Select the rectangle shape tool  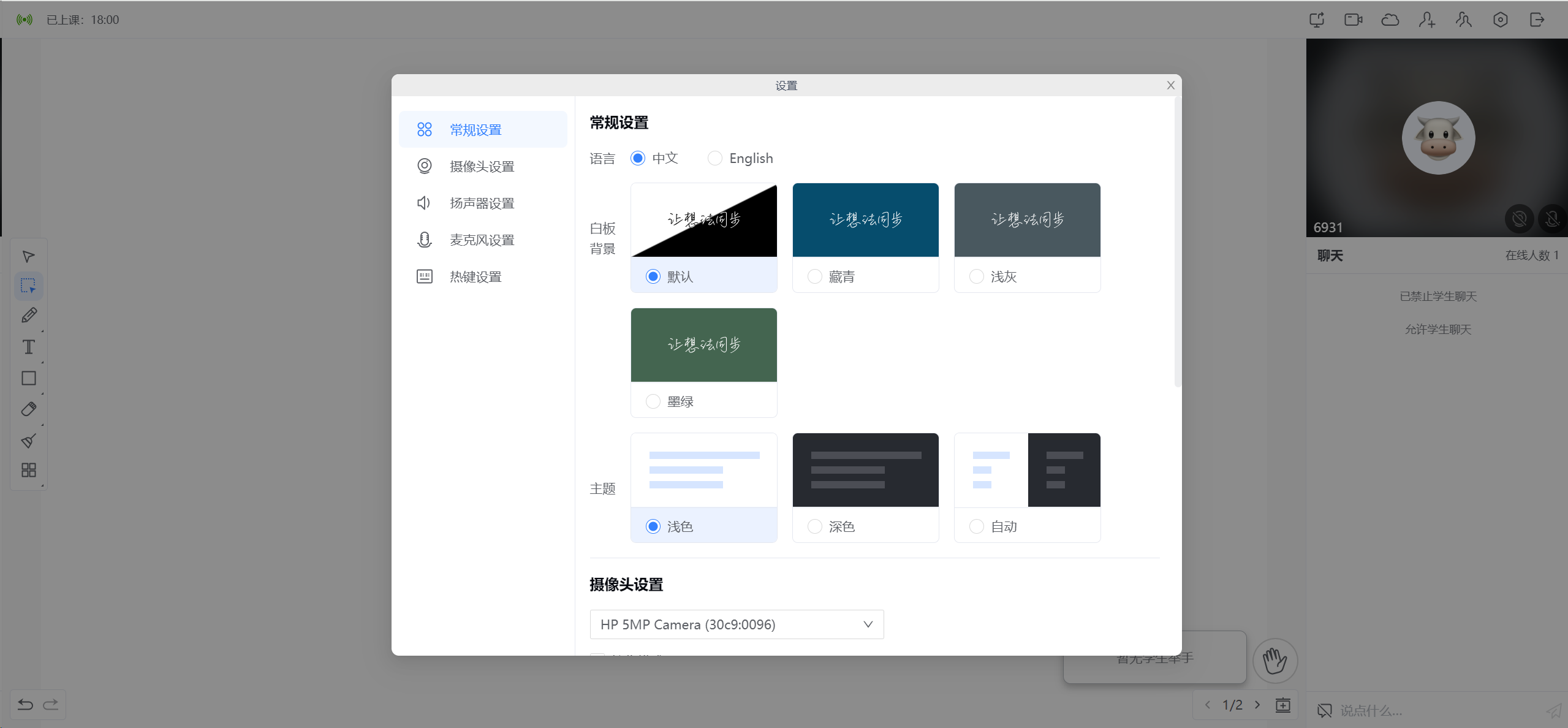28,378
